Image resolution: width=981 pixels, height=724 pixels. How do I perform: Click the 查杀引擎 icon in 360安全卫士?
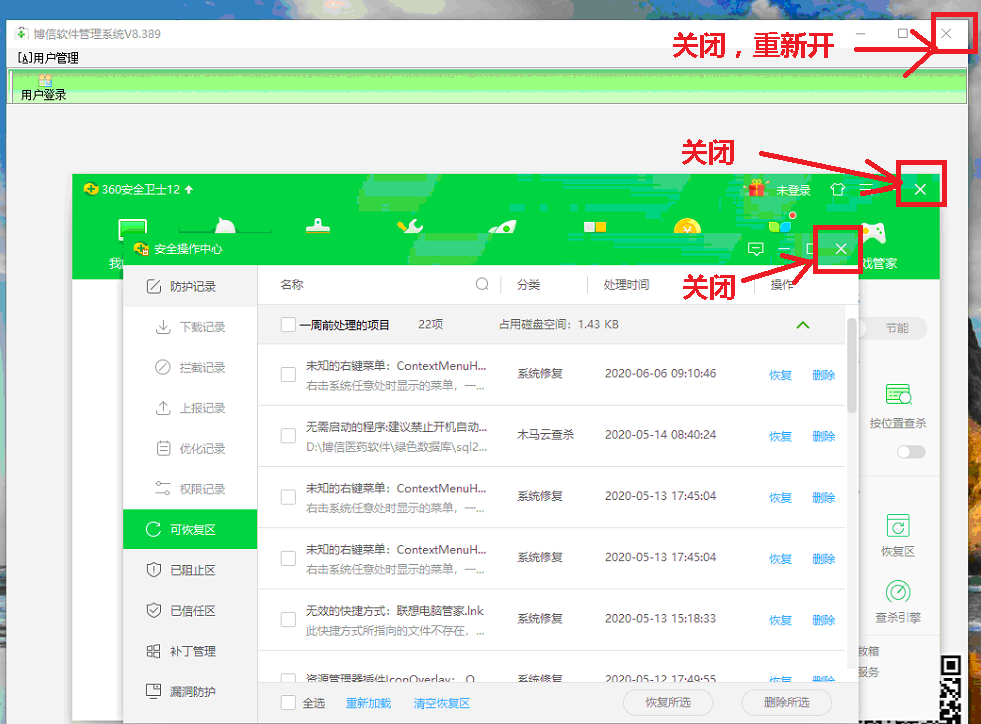[x=898, y=592]
